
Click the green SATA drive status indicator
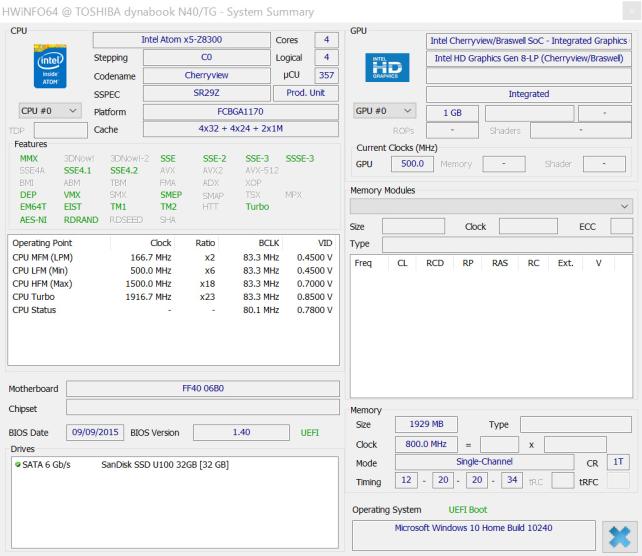click(x=17, y=465)
